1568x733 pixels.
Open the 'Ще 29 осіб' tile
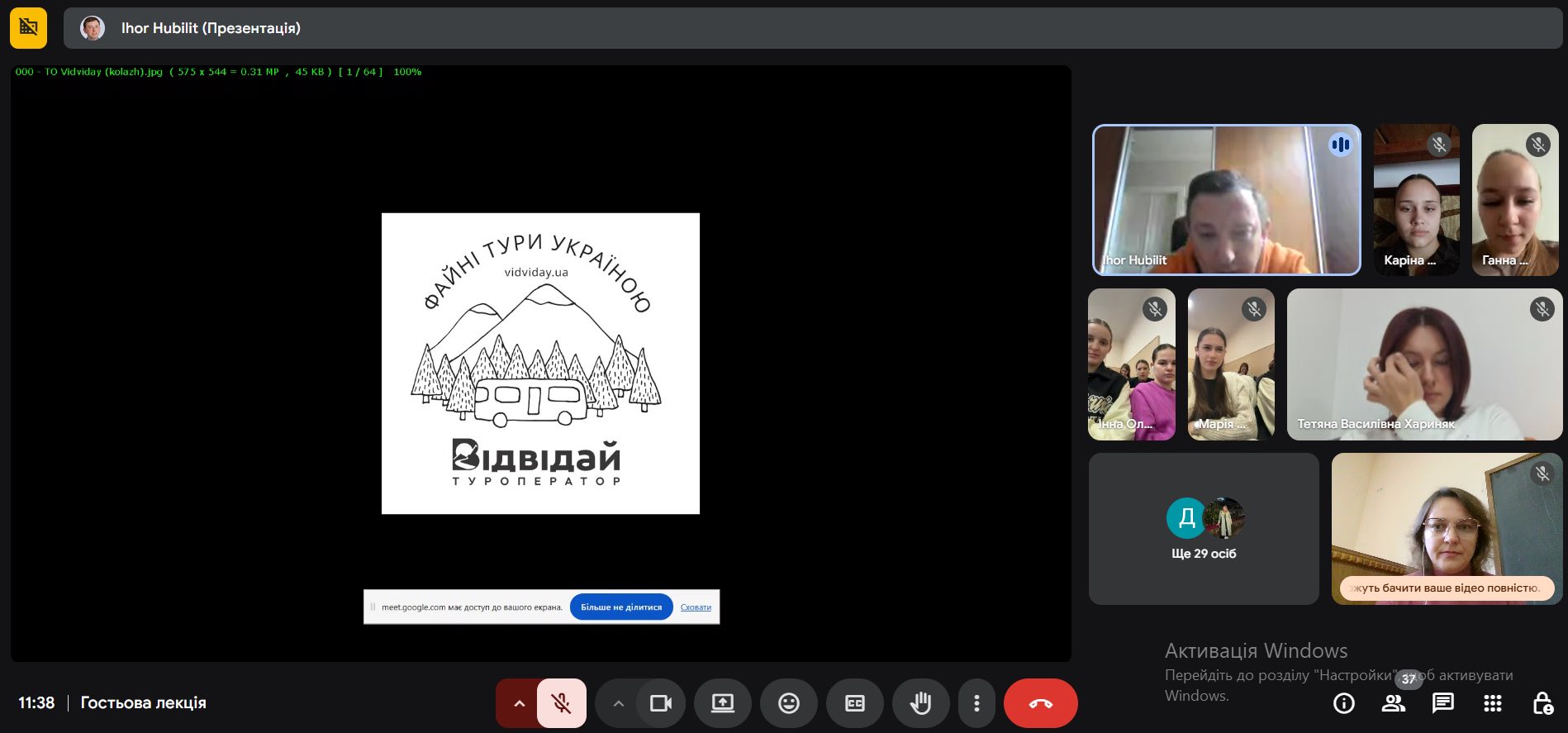(1204, 529)
